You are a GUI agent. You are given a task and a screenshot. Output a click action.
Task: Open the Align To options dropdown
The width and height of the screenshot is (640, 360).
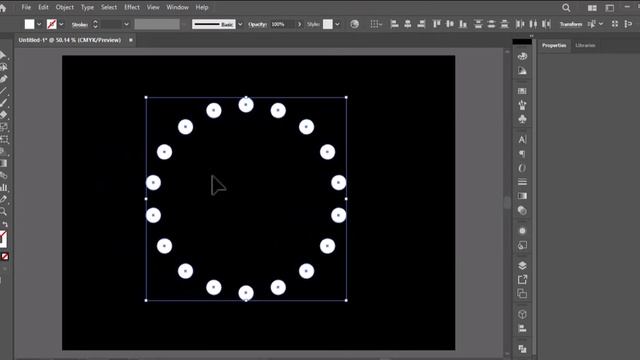(376, 24)
